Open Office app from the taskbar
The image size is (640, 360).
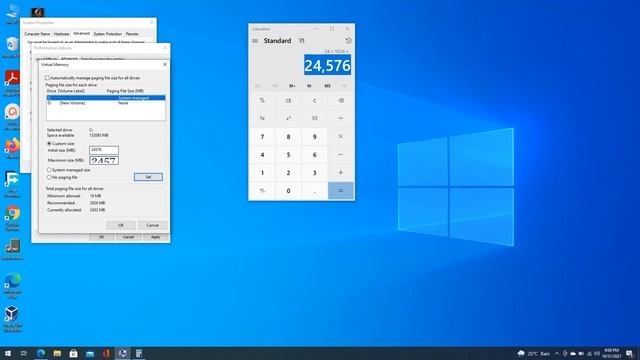click(x=106, y=353)
